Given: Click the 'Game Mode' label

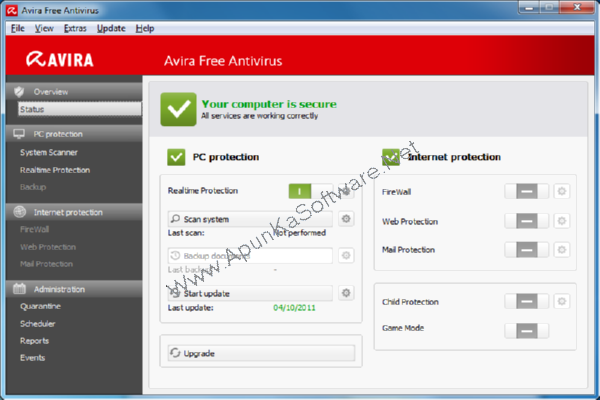Looking at the screenshot, I should (403, 328).
